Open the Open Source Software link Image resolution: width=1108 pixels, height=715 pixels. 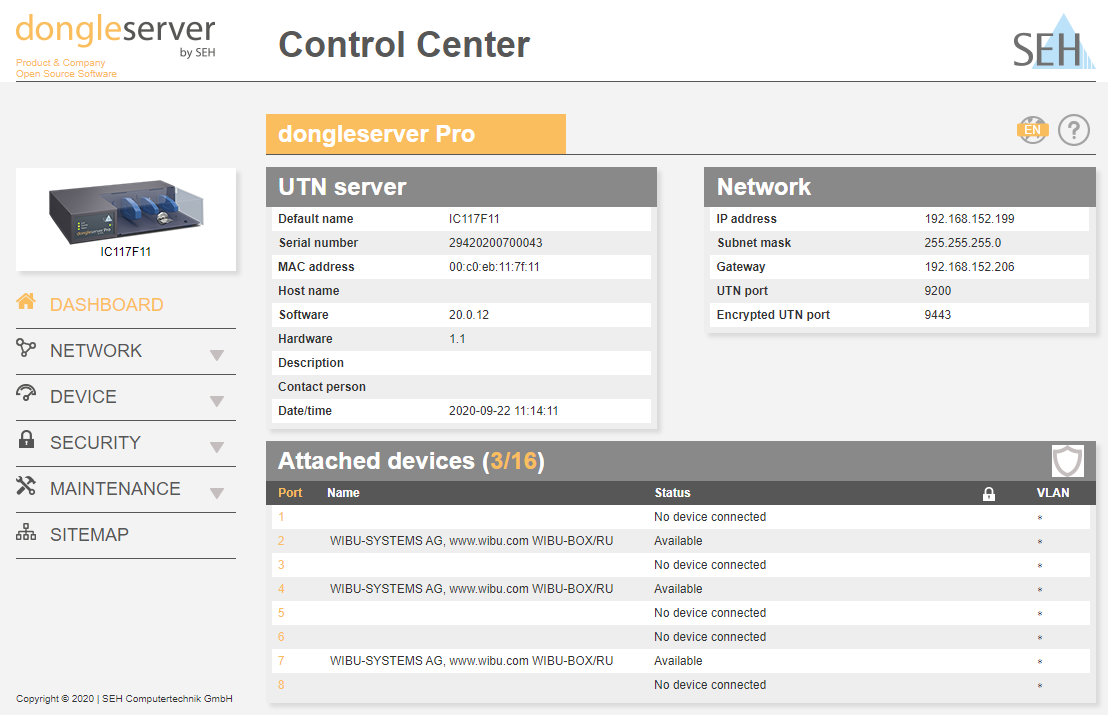coord(66,74)
